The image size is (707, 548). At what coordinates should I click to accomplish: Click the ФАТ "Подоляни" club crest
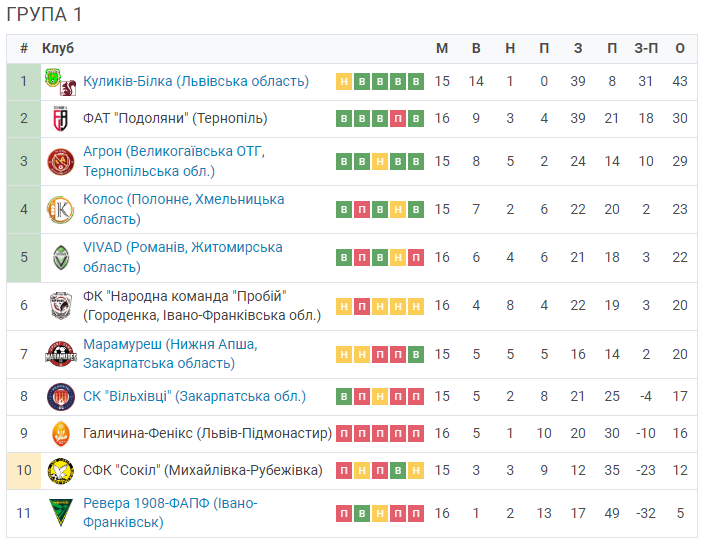[60, 119]
